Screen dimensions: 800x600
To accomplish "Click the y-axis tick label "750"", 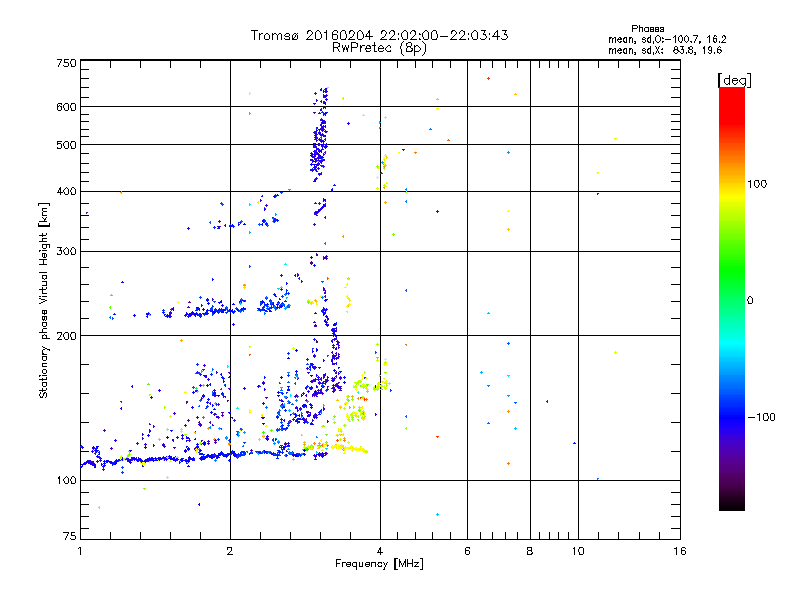I will [66, 63].
